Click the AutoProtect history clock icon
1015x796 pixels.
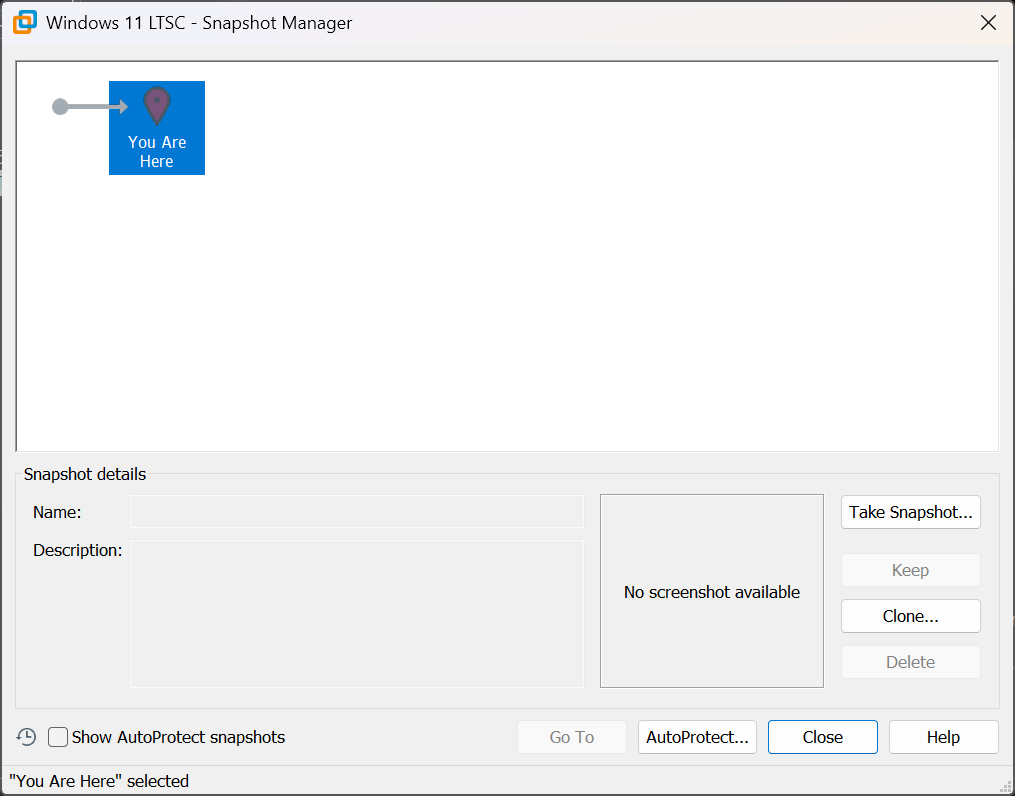[27, 736]
